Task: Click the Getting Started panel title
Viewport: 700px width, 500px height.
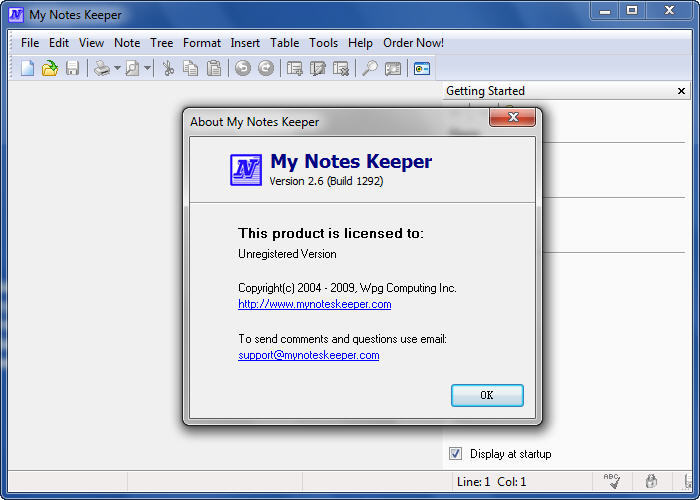Action: pyautogui.click(x=485, y=91)
